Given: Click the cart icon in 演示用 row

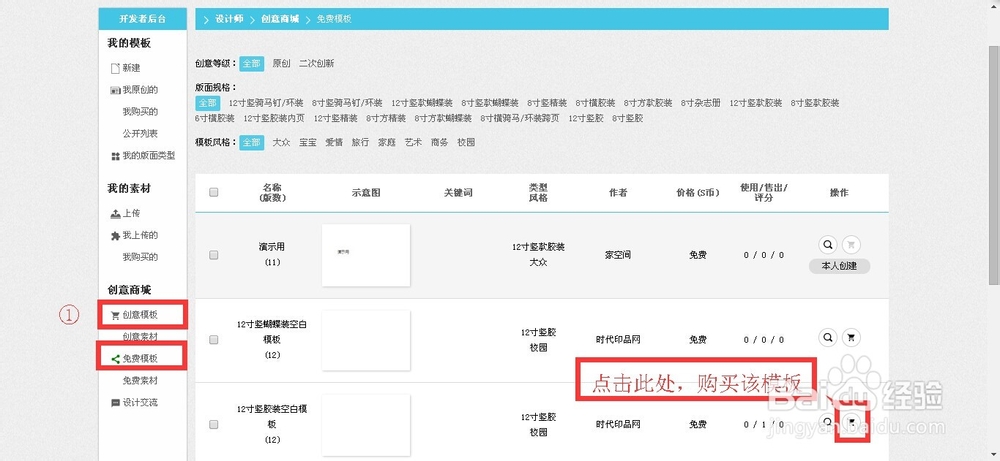Looking at the screenshot, I should click(x=851, y=245).
